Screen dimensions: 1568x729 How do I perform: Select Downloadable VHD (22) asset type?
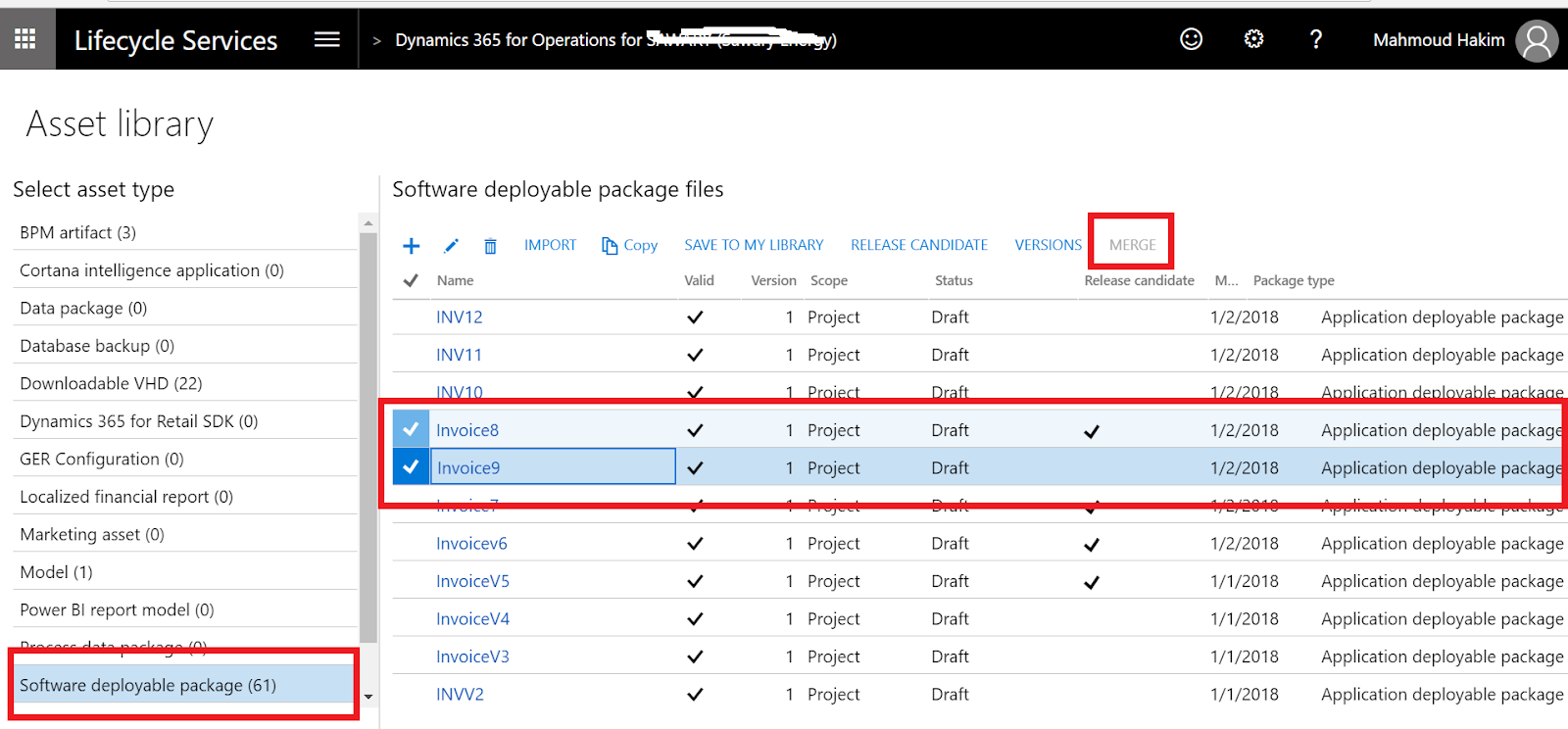[185, 383]
